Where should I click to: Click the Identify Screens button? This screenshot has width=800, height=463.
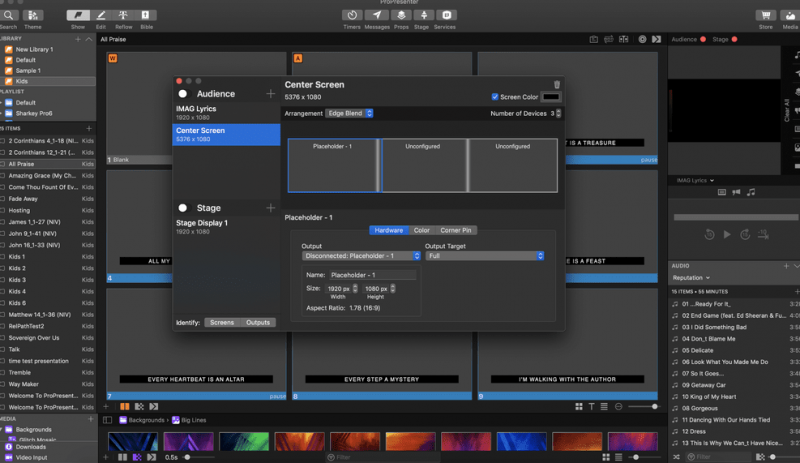(222, 322)
